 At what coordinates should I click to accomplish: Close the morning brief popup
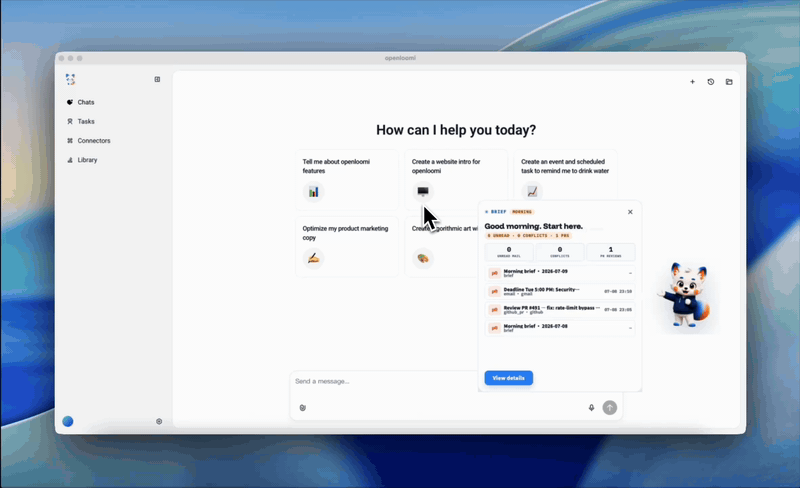click(x=630, y=212)
